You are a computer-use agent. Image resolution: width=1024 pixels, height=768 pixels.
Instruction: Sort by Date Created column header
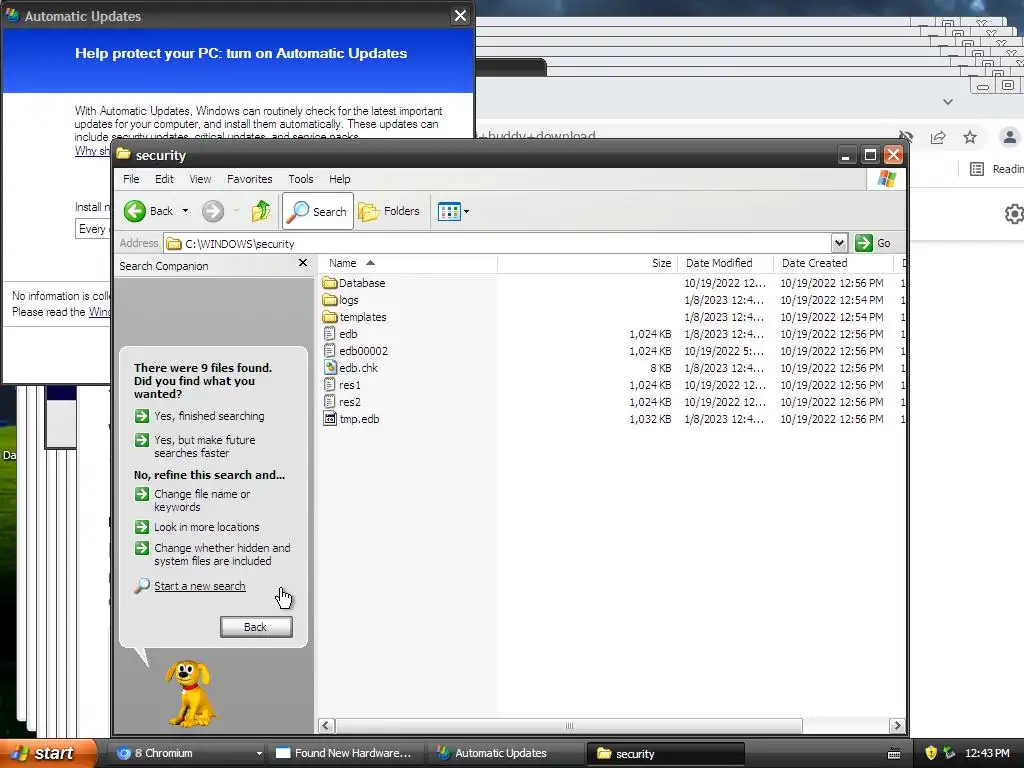pos(833,263)
